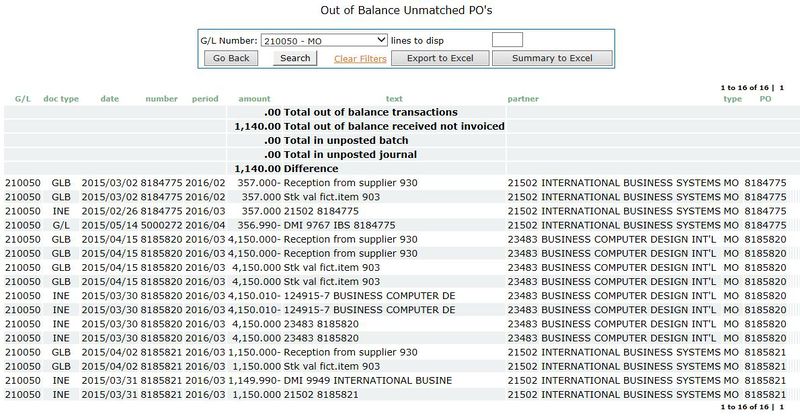This screenshot has width=800, height=416.
Task: Click the date 2015/02/26 cell
Action: tap(110, 211)
